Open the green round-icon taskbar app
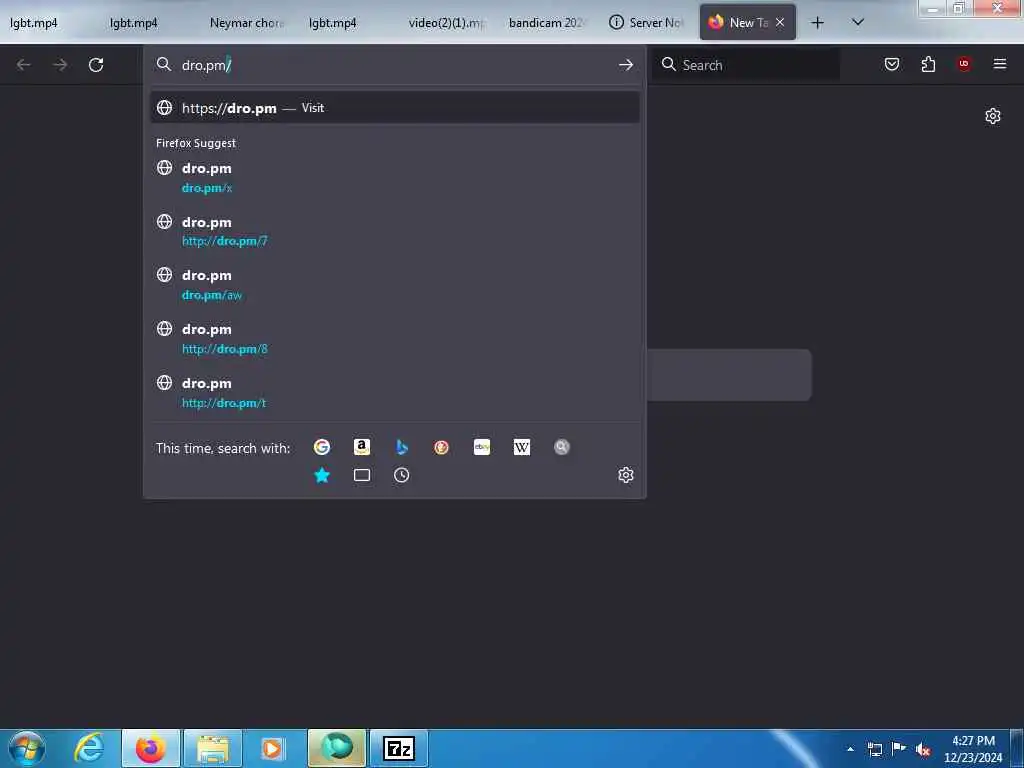The height and width of the screenshot is (768, 1024). [337, 748]
